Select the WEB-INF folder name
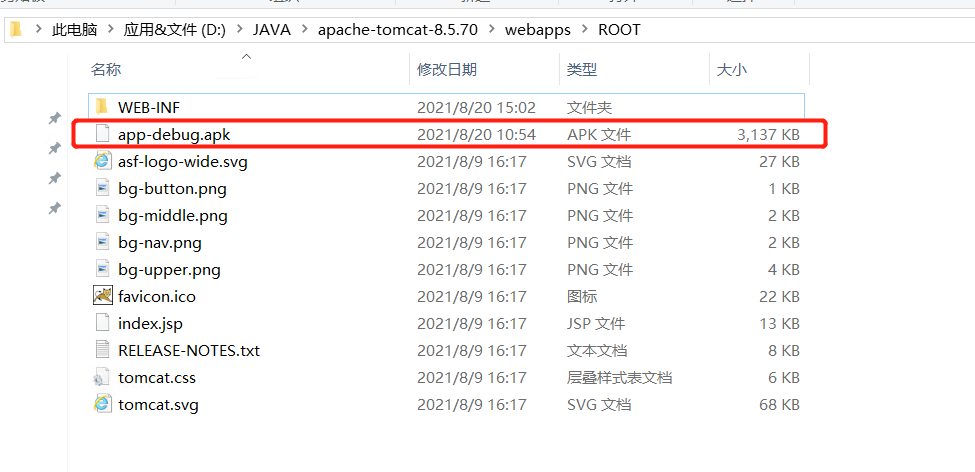 point(149,108)
